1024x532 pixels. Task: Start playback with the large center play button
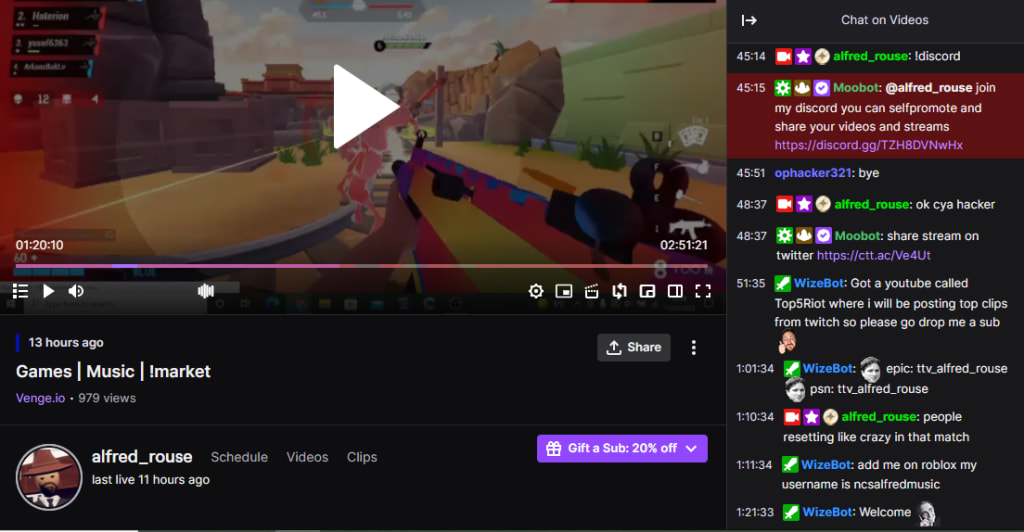click(x=365, y=106)
